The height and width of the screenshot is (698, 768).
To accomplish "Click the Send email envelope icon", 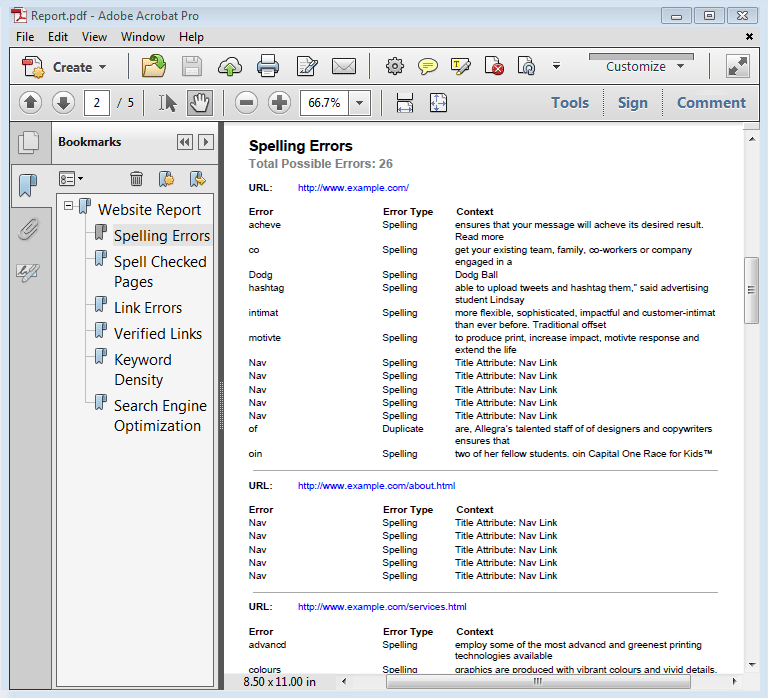I will tap(344, 66).
